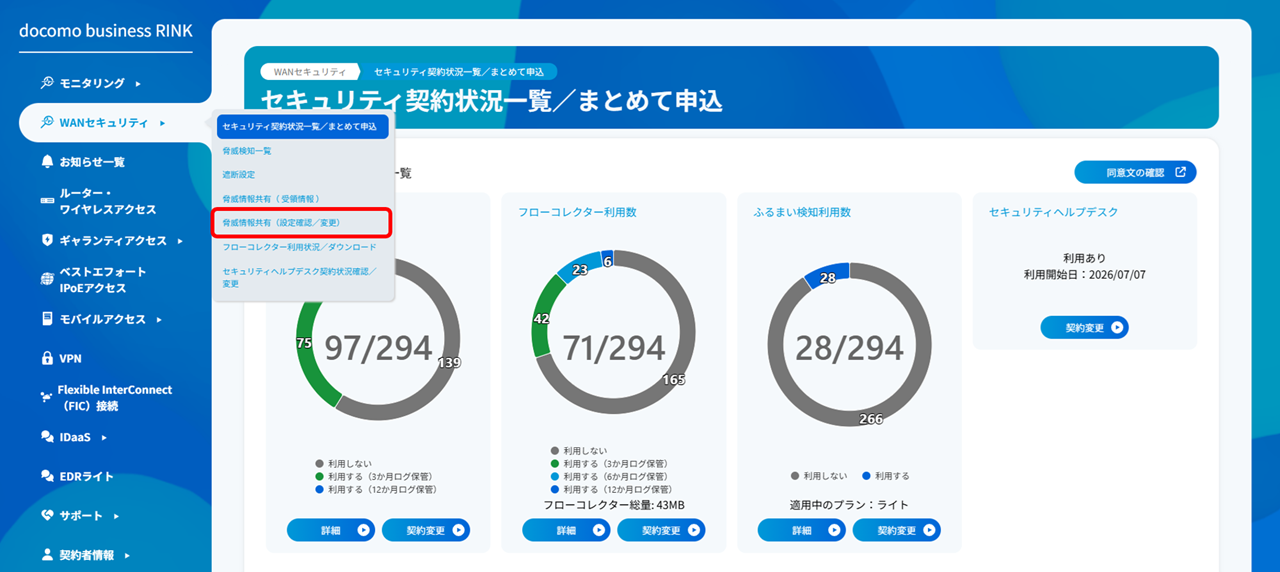Click the bell icon beside お知らせ一覧
Viewport: 1280px width, 572px height.
click(47, 162)
